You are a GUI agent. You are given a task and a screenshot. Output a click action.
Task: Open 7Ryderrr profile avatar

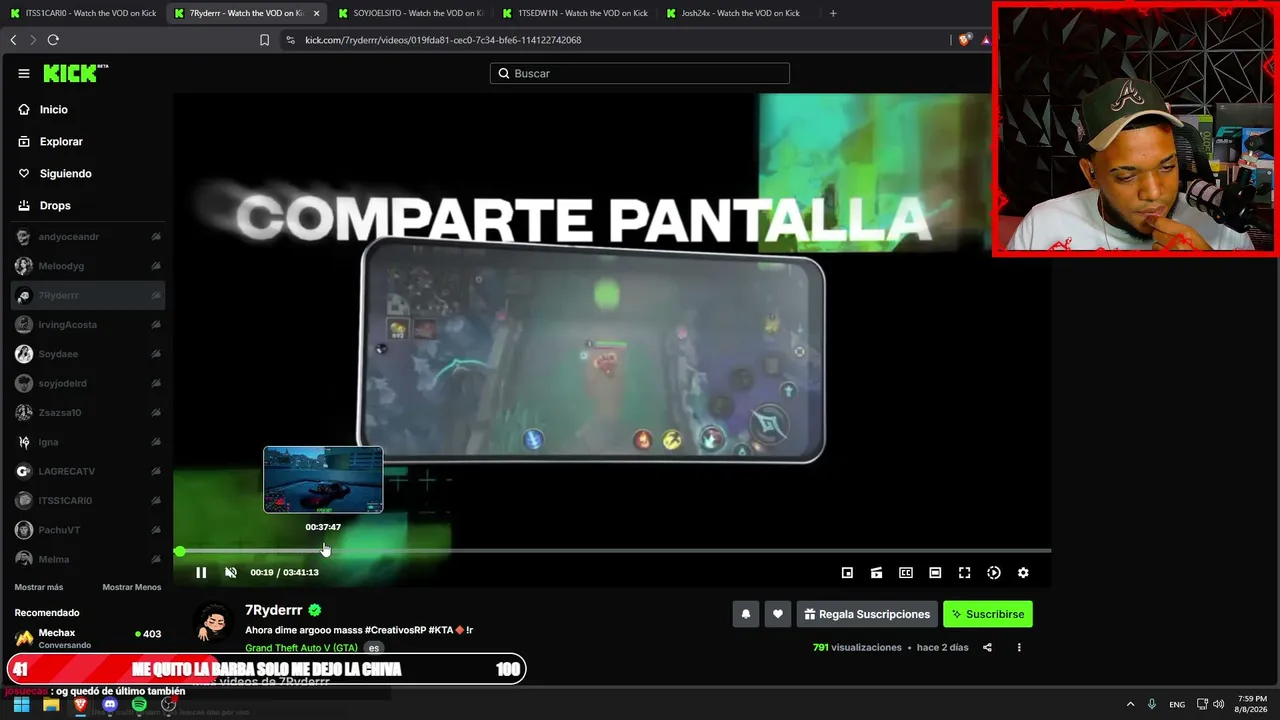213,622
